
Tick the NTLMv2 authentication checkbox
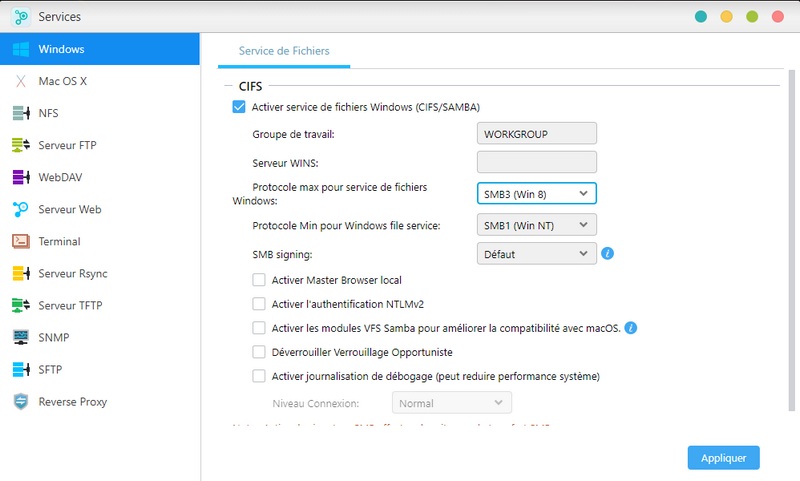tap(259, 304)
